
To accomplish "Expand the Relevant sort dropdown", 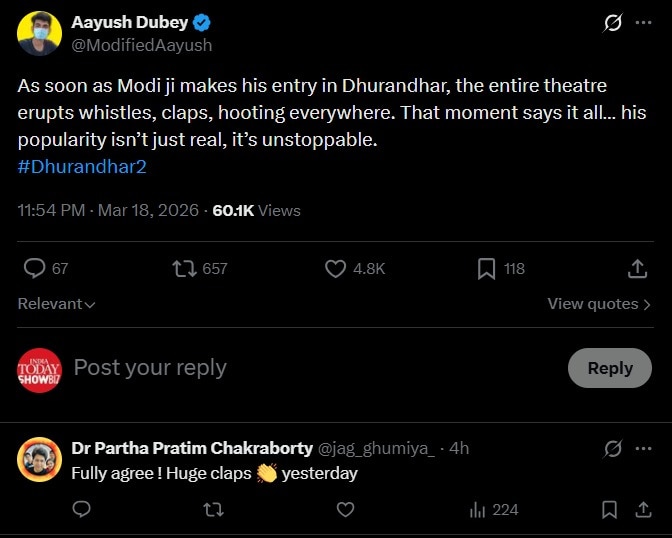I will click(x=56, y=304).
